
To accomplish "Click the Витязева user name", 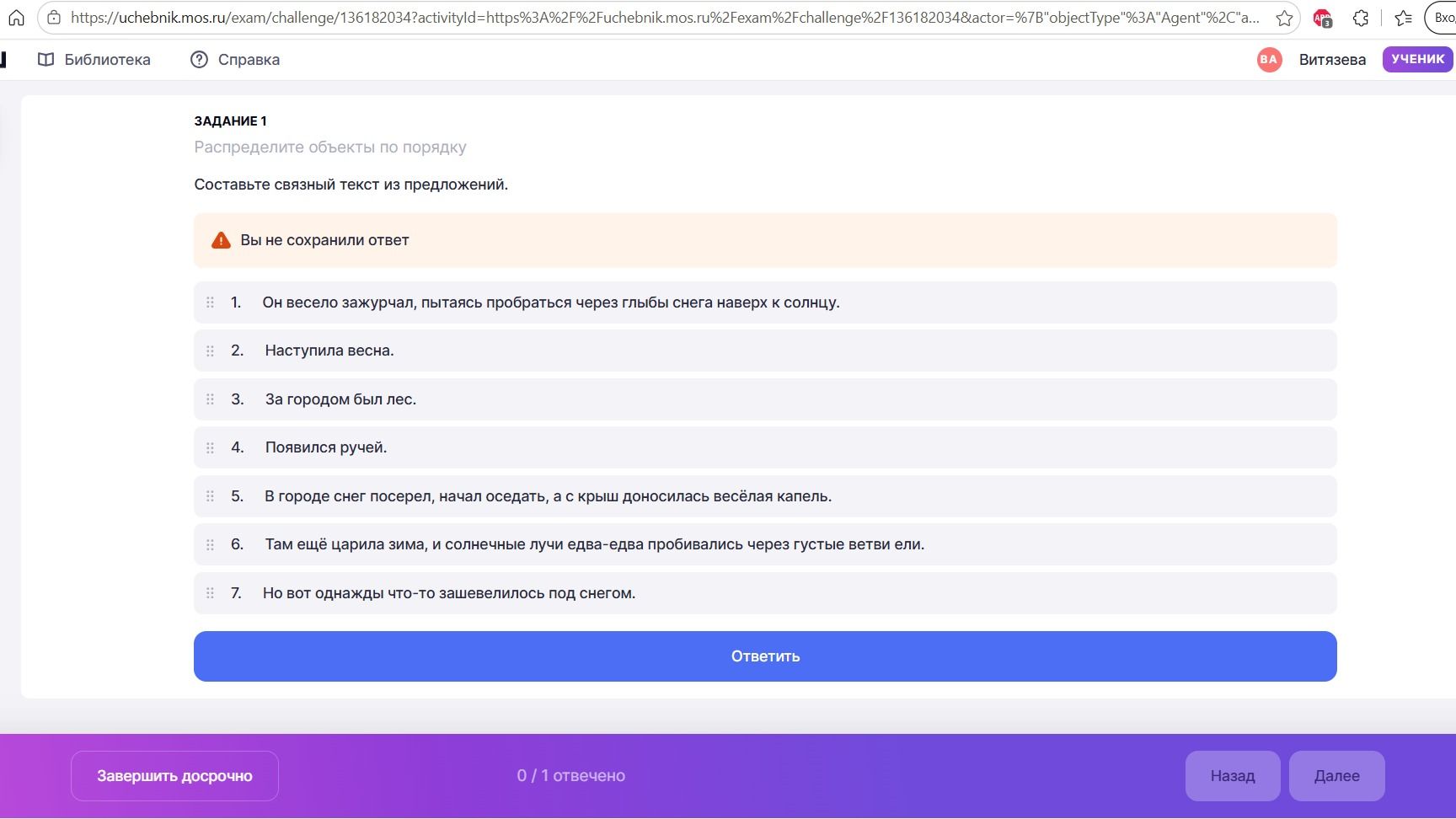I will click(1332, 59).
